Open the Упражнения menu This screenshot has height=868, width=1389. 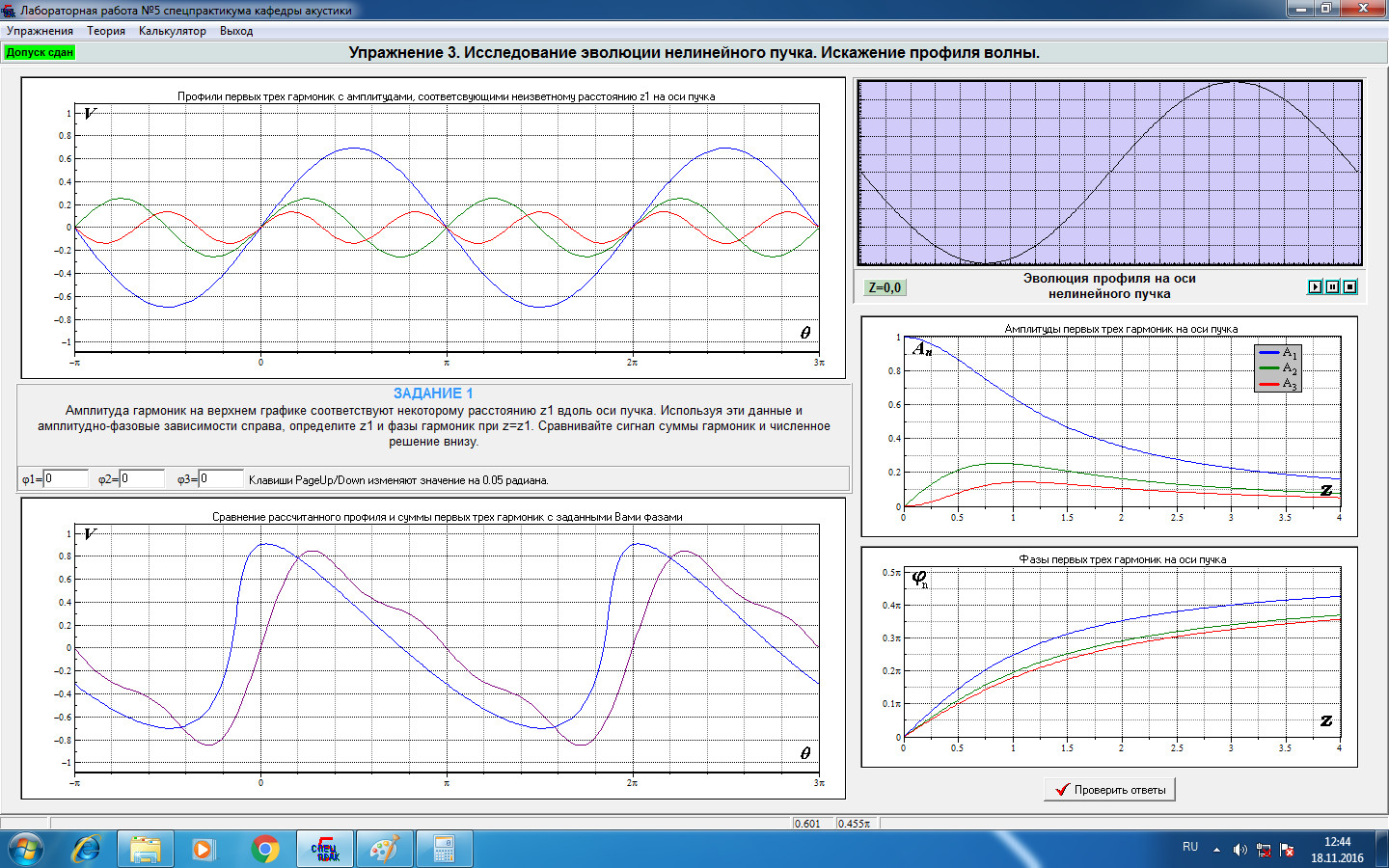40,31
